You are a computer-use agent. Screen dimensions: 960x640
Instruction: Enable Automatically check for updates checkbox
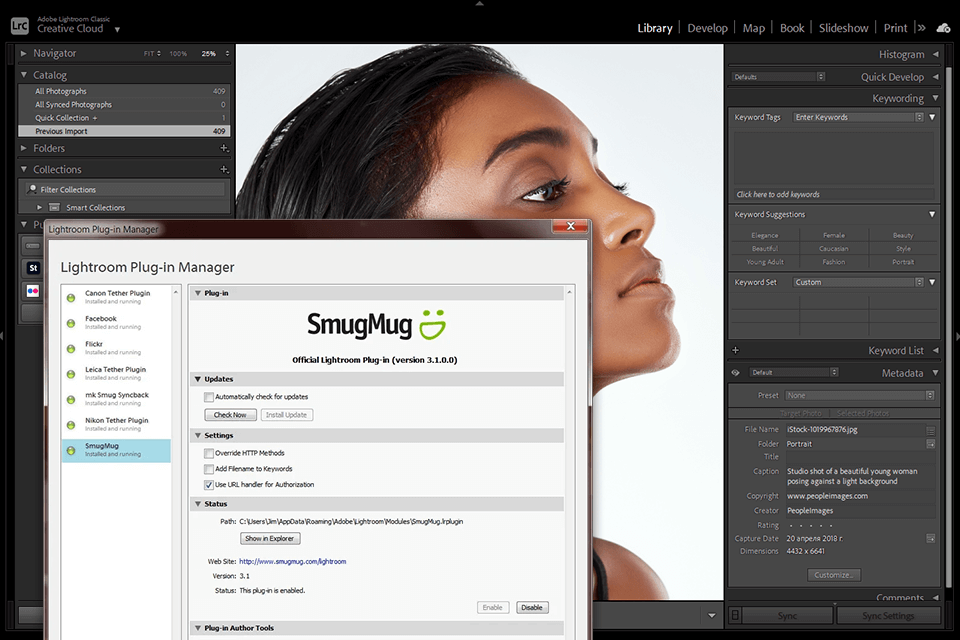click(209, 397)
